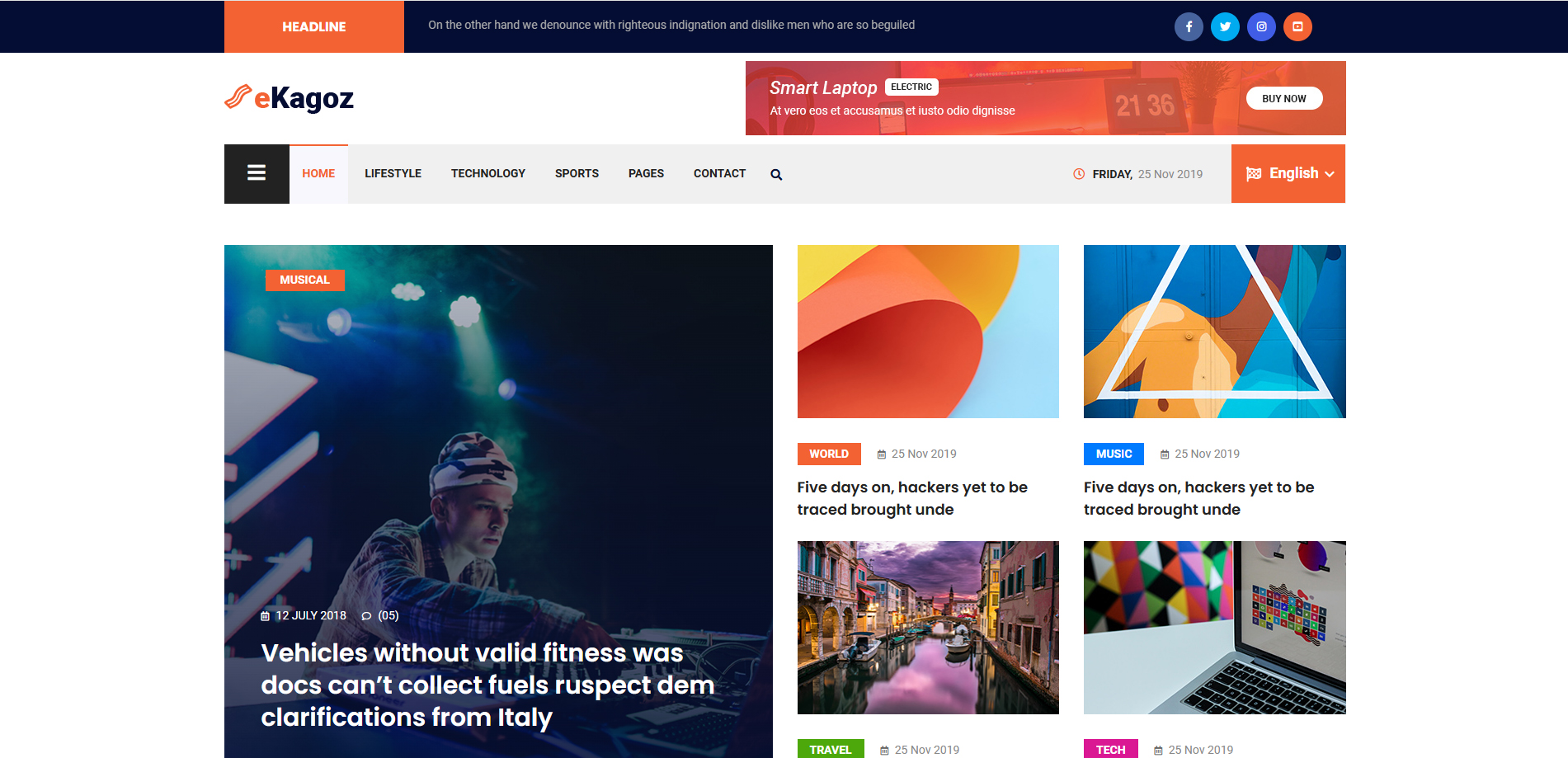The image size is (1568, 758).
Task: Open the colorful paper curl thumbnail
Action: (928, 332)
